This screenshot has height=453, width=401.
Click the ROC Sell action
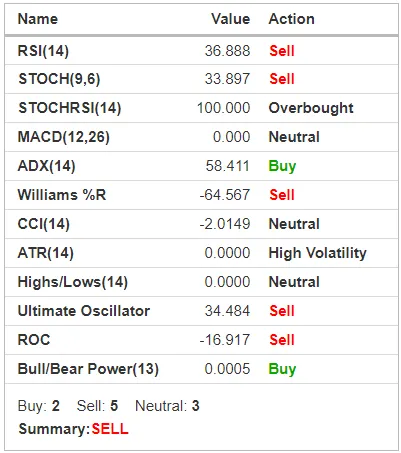282,340
